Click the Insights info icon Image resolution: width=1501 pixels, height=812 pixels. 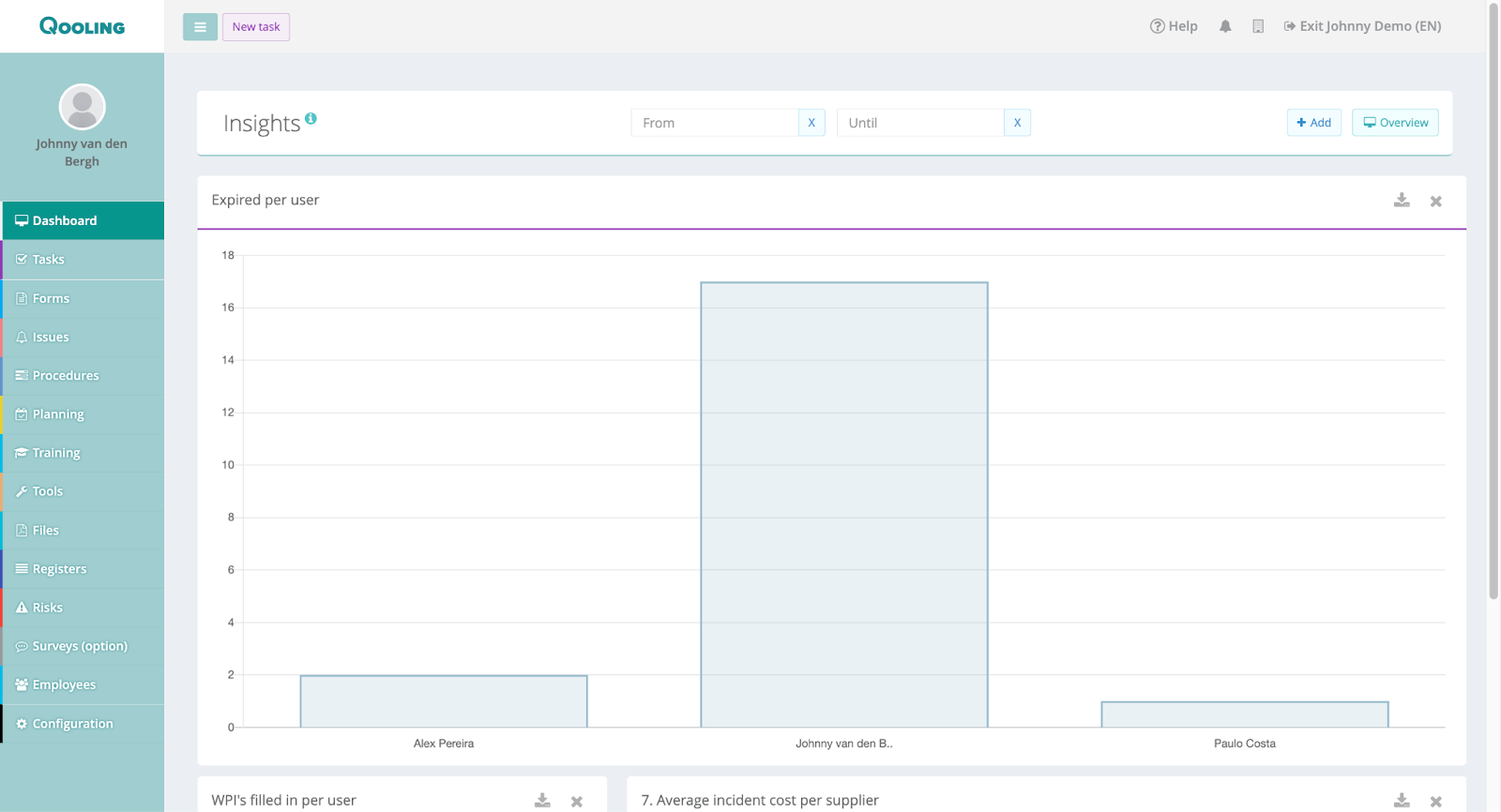click(x=311, y=118)
